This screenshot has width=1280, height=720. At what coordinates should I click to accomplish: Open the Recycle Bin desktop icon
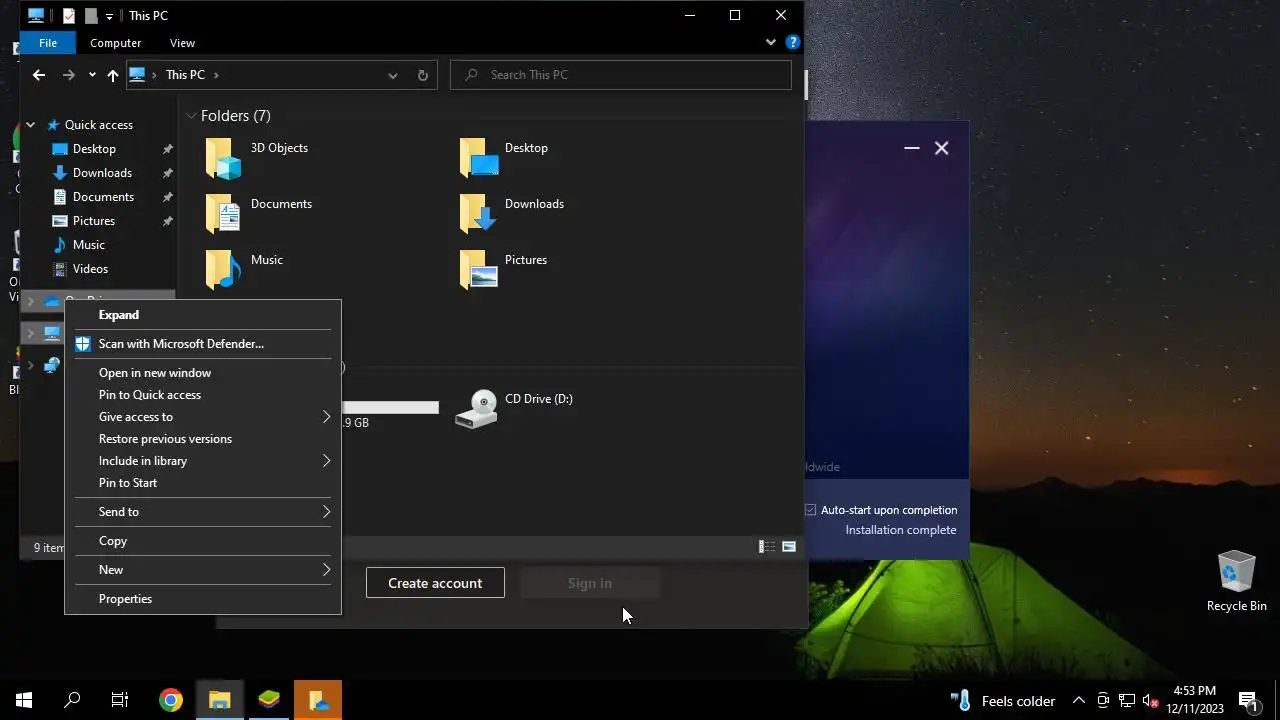1237,580
